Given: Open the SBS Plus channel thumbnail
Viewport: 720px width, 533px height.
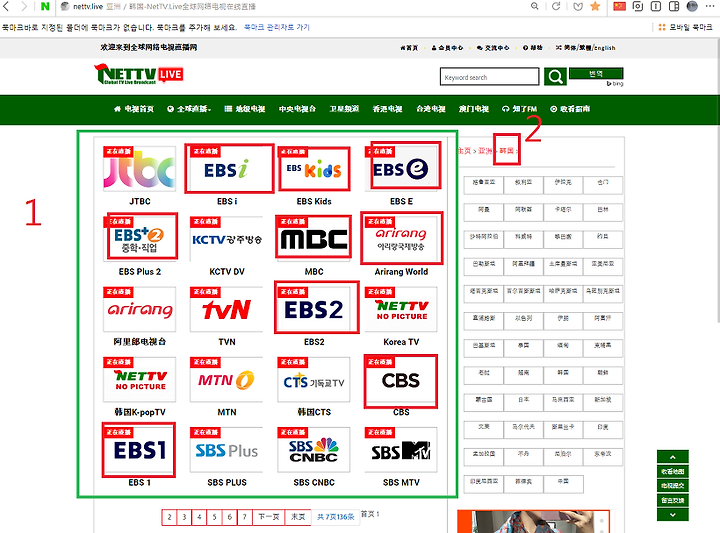Looking at the screenshot, I should (x=226, y=449).
